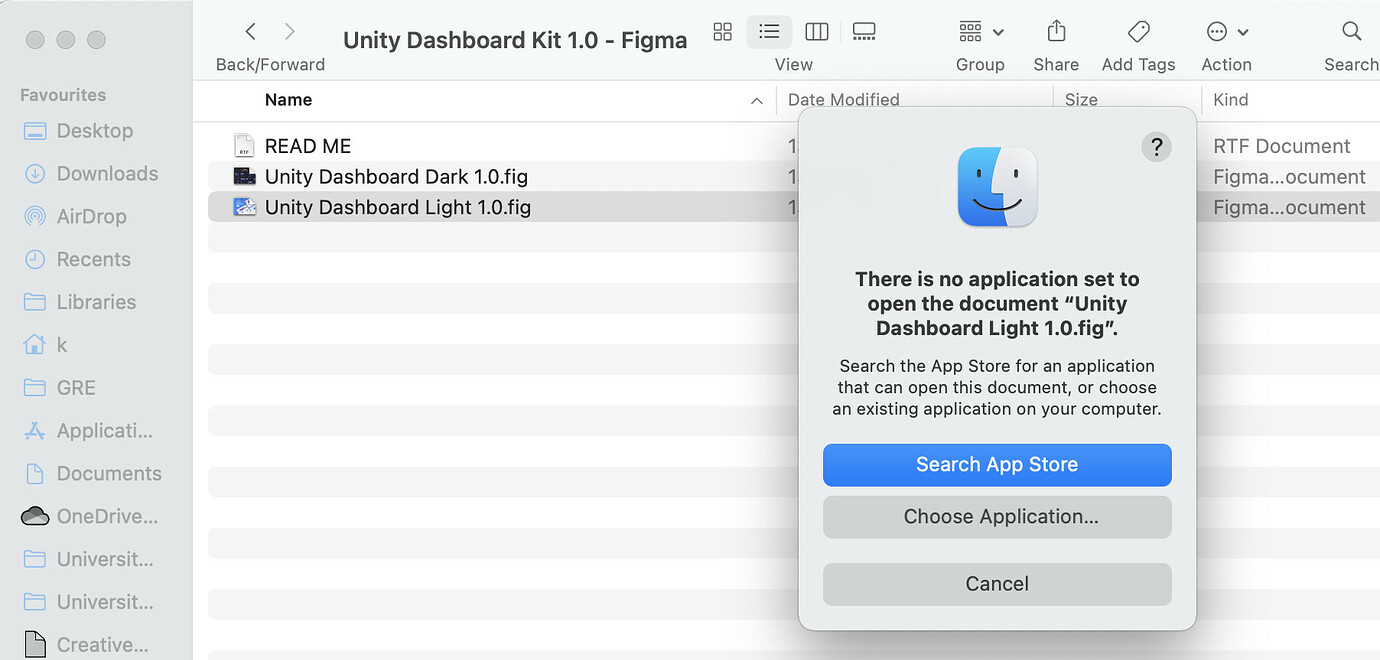Click the help question mark button
Screen dimensions: 1380x660
tap(1156, 147)
